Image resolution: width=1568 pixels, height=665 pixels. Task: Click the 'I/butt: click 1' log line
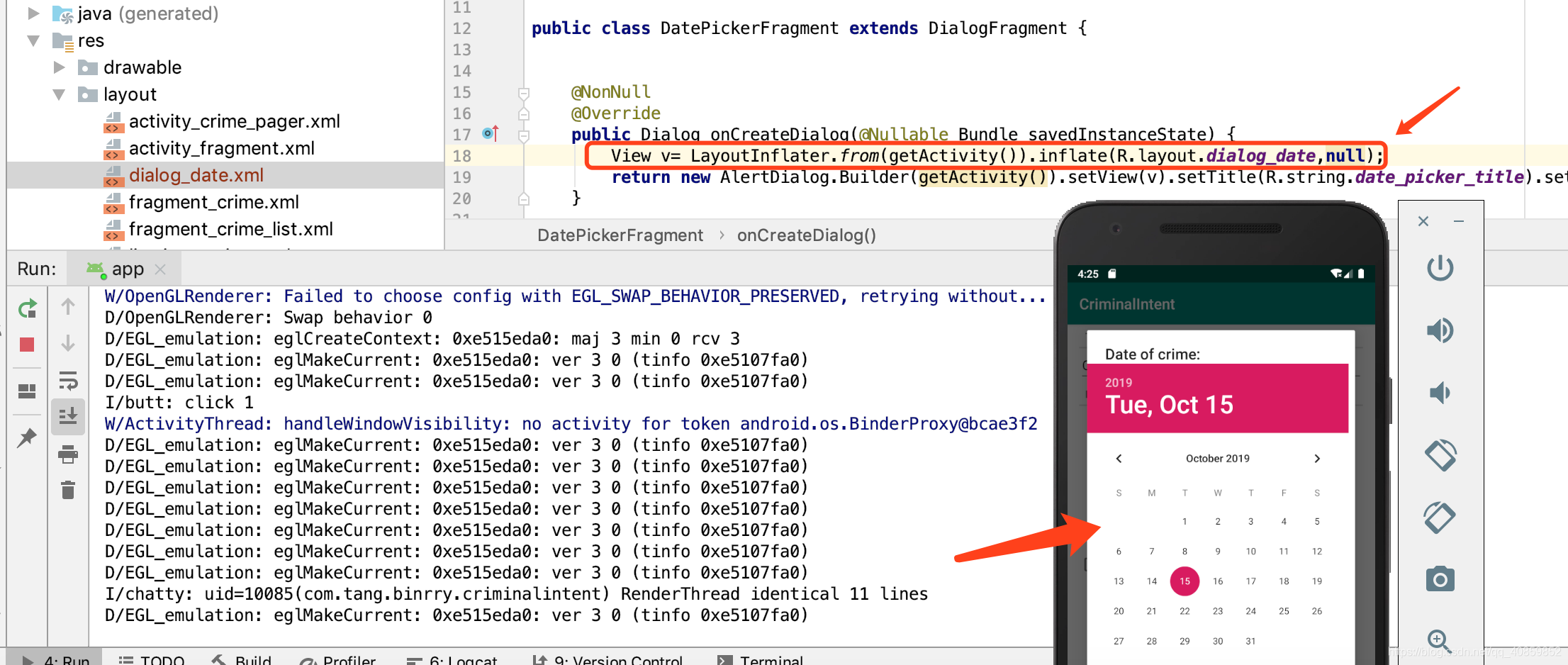click(179, 403)
